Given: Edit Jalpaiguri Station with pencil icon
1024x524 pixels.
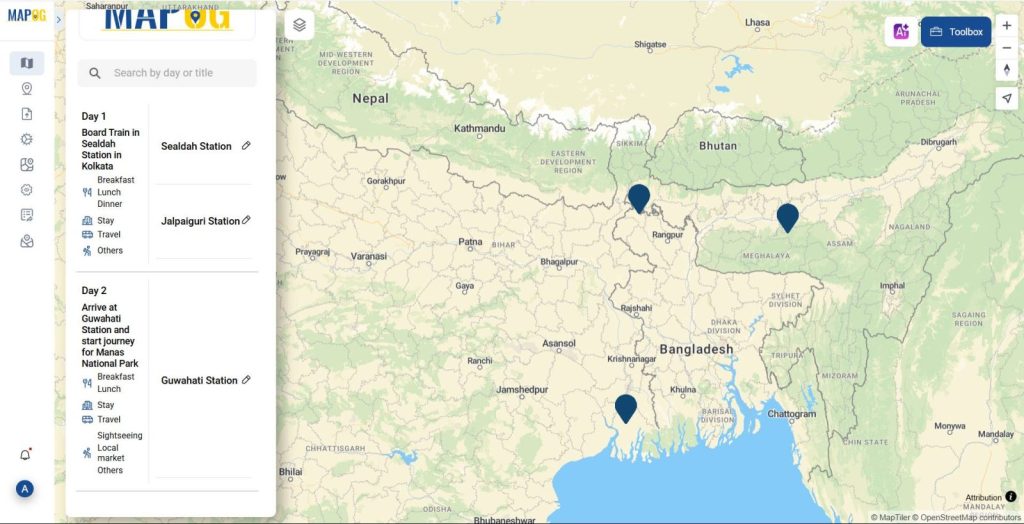Looking at the screenshot, I should [x=246, y=220].
